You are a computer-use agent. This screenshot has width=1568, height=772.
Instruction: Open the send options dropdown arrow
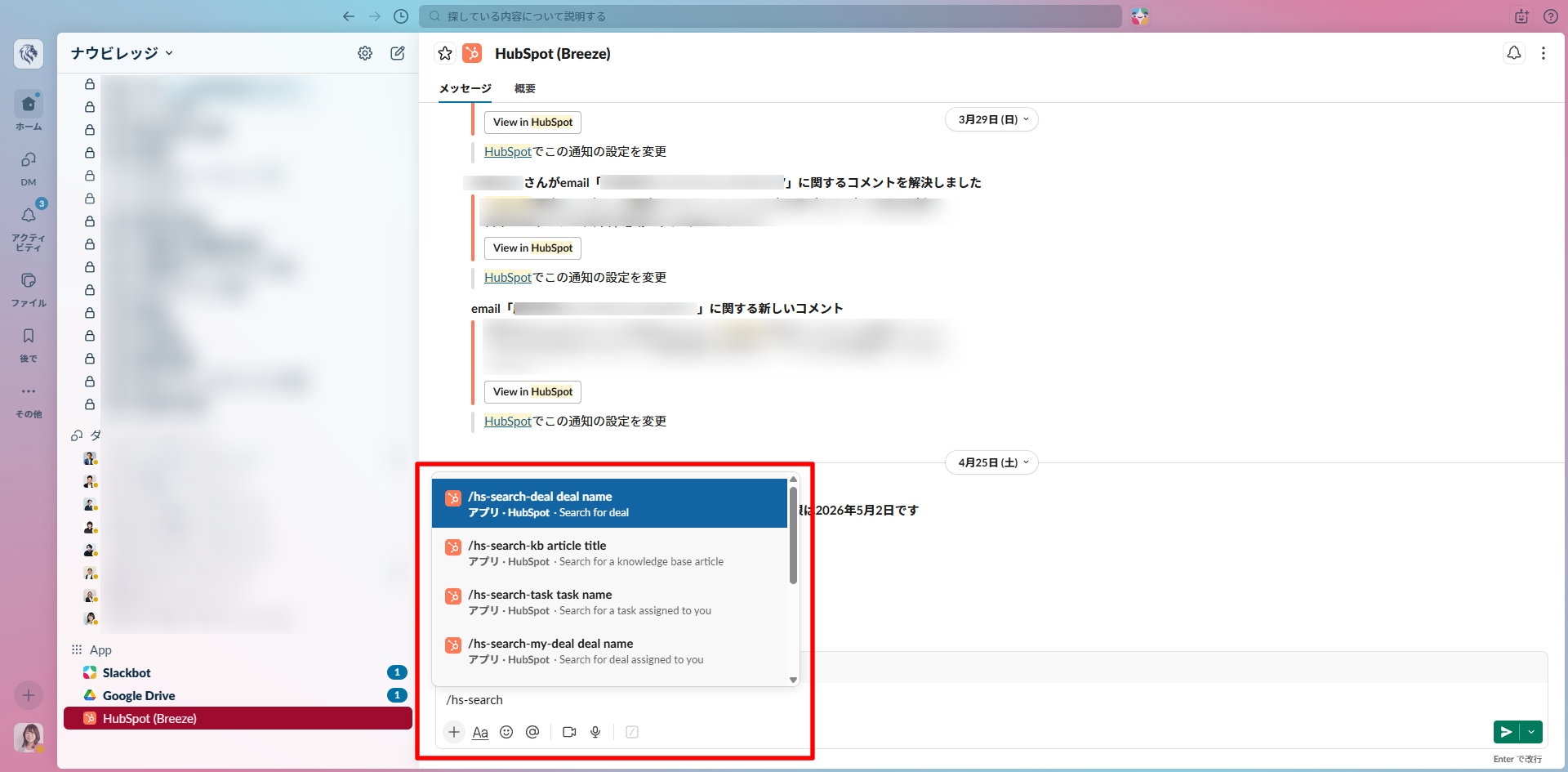1531,732
